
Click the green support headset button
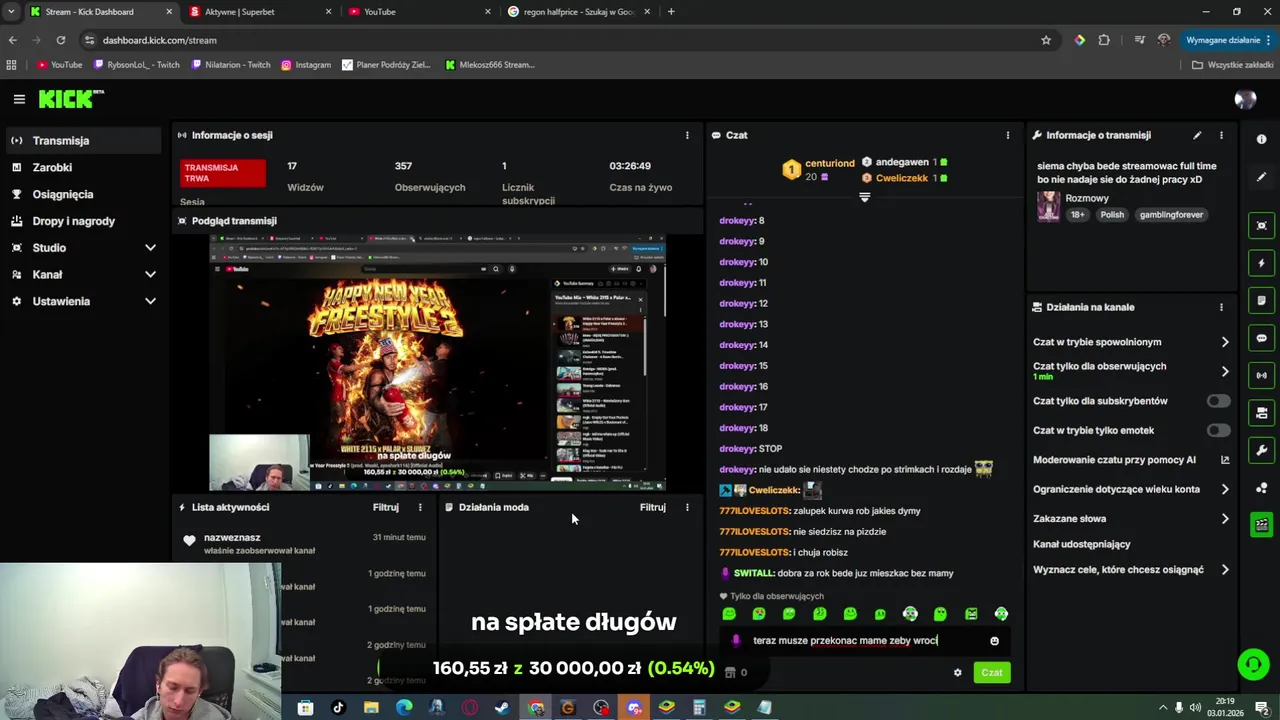click(x=1253, y=664)
